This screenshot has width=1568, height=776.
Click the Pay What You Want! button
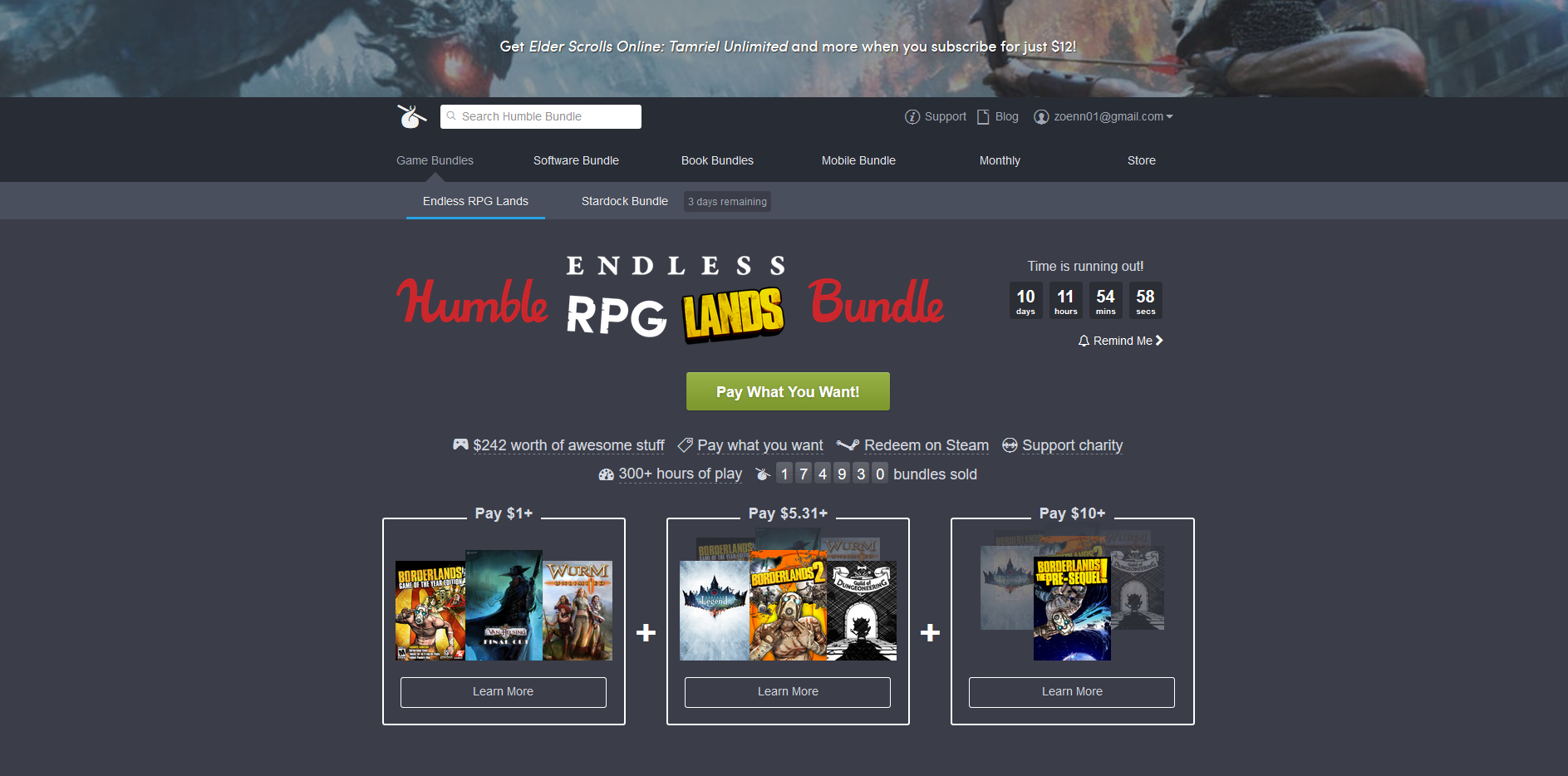pyautogui.click(x=788, y=391)
